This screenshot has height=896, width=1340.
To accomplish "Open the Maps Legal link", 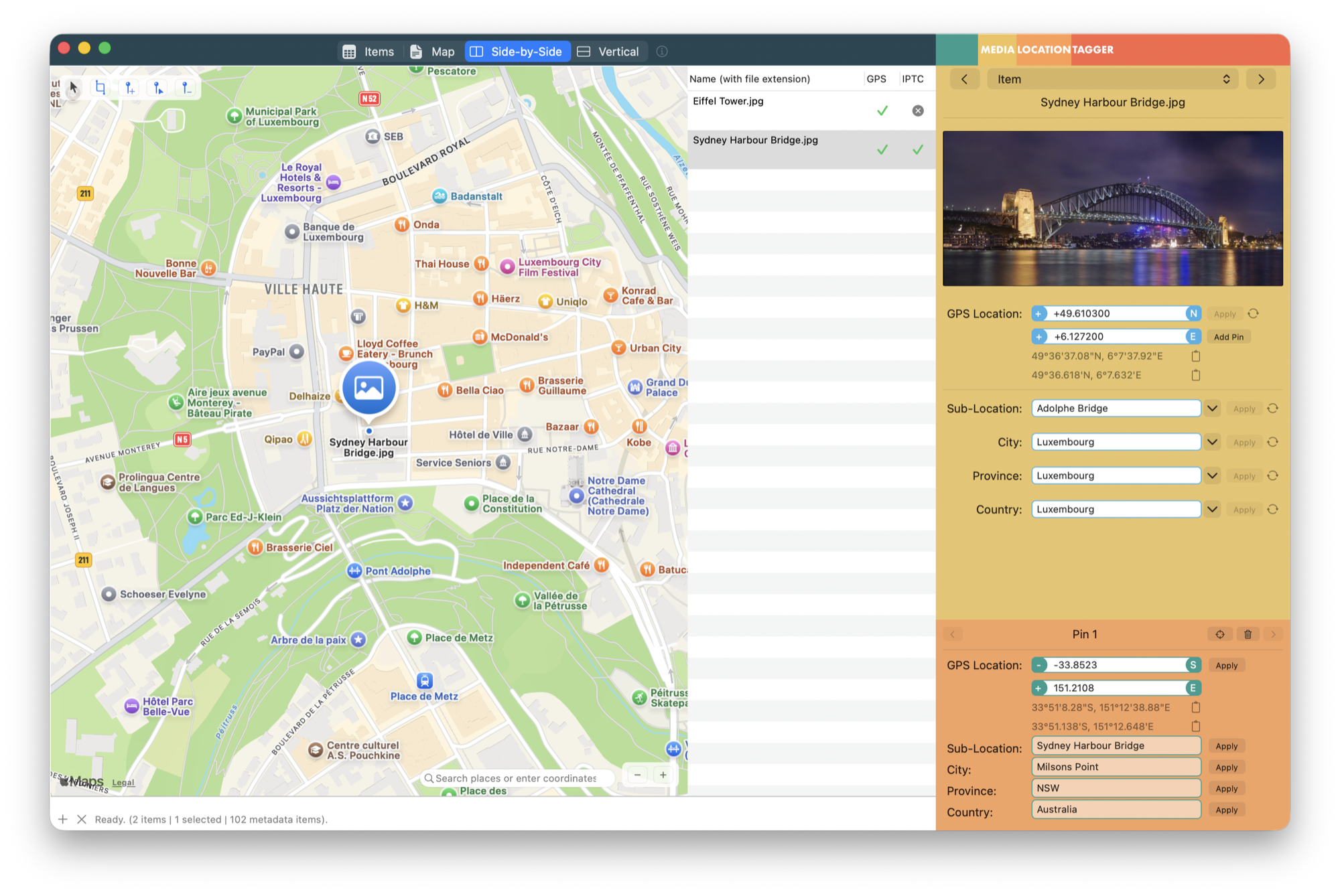I will pos(123,782).
